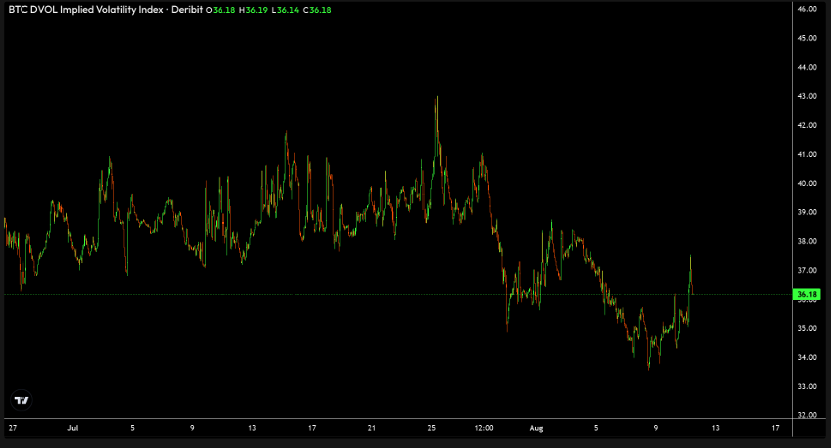Image resolution: width=831 pixels, height=448 pixels.
Task: Click the TradingView logo icon
Action: (x=20, y=399)
